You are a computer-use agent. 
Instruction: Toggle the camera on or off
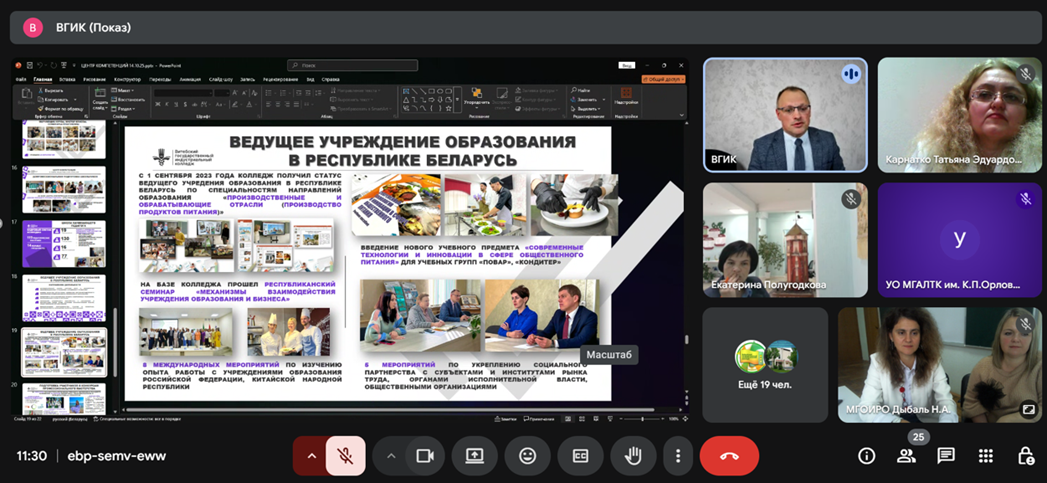(x=425, y=456)
